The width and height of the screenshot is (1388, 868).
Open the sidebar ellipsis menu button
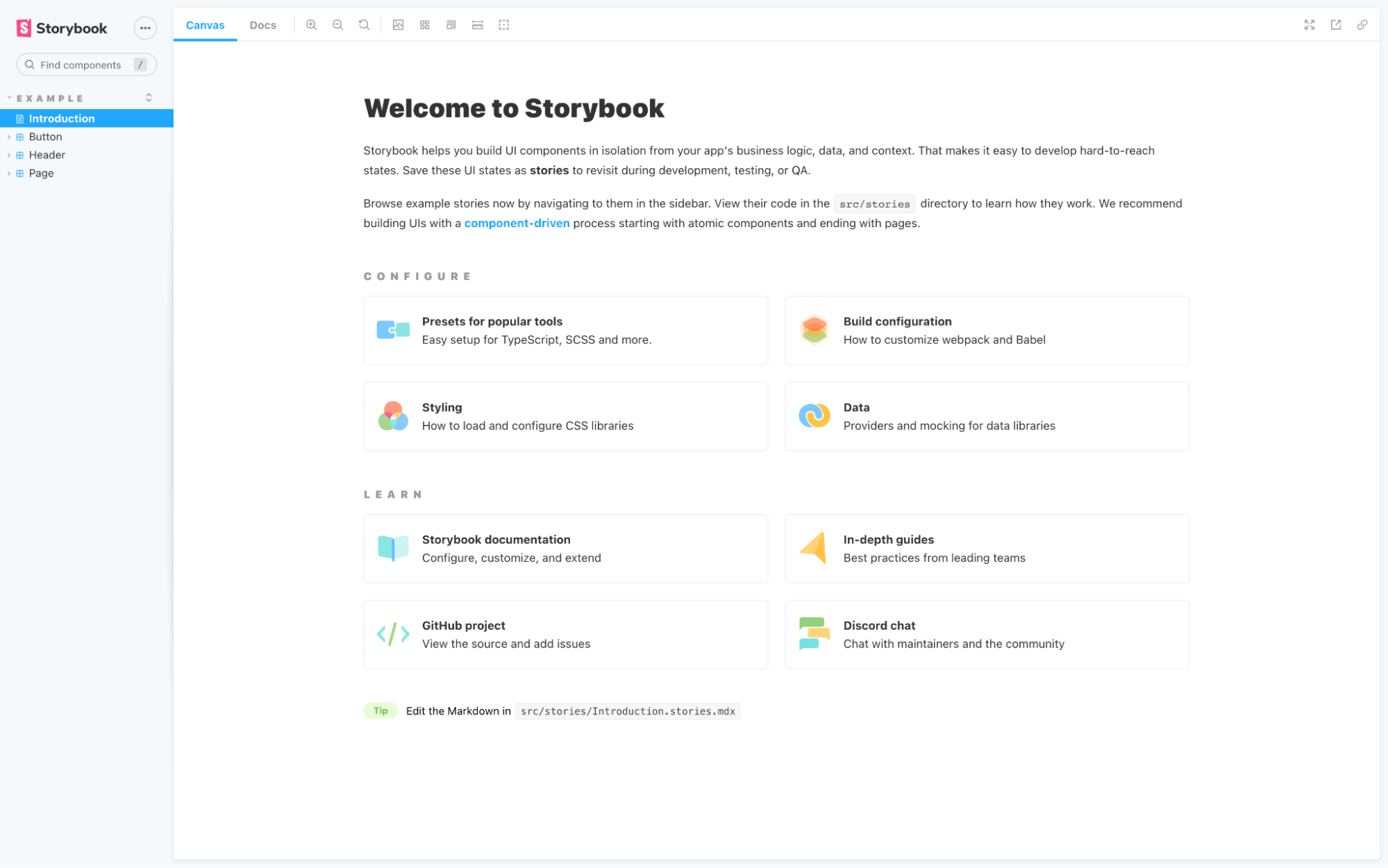click(x=144, y=28)
